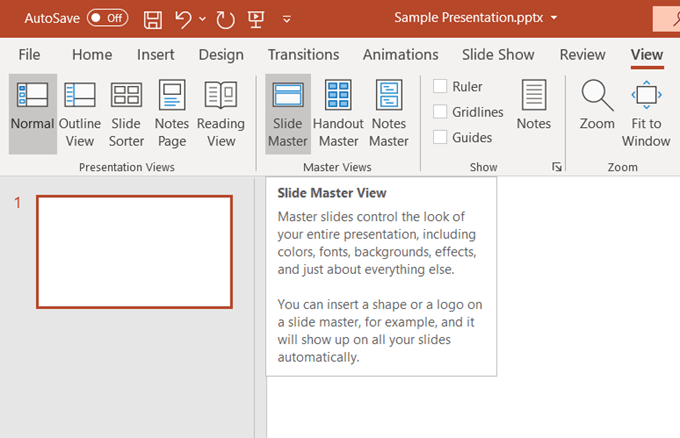Switch to Outline View

coord(80,114)
